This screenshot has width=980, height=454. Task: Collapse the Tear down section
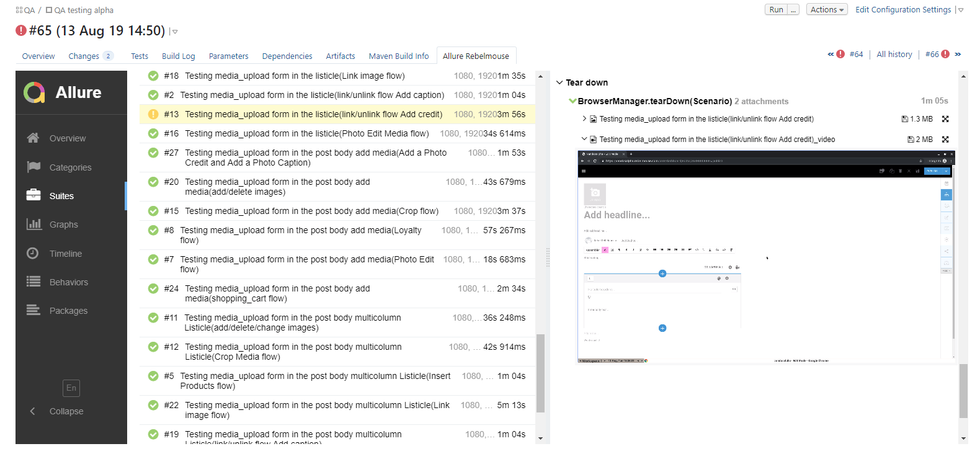(x=560, y=83)
